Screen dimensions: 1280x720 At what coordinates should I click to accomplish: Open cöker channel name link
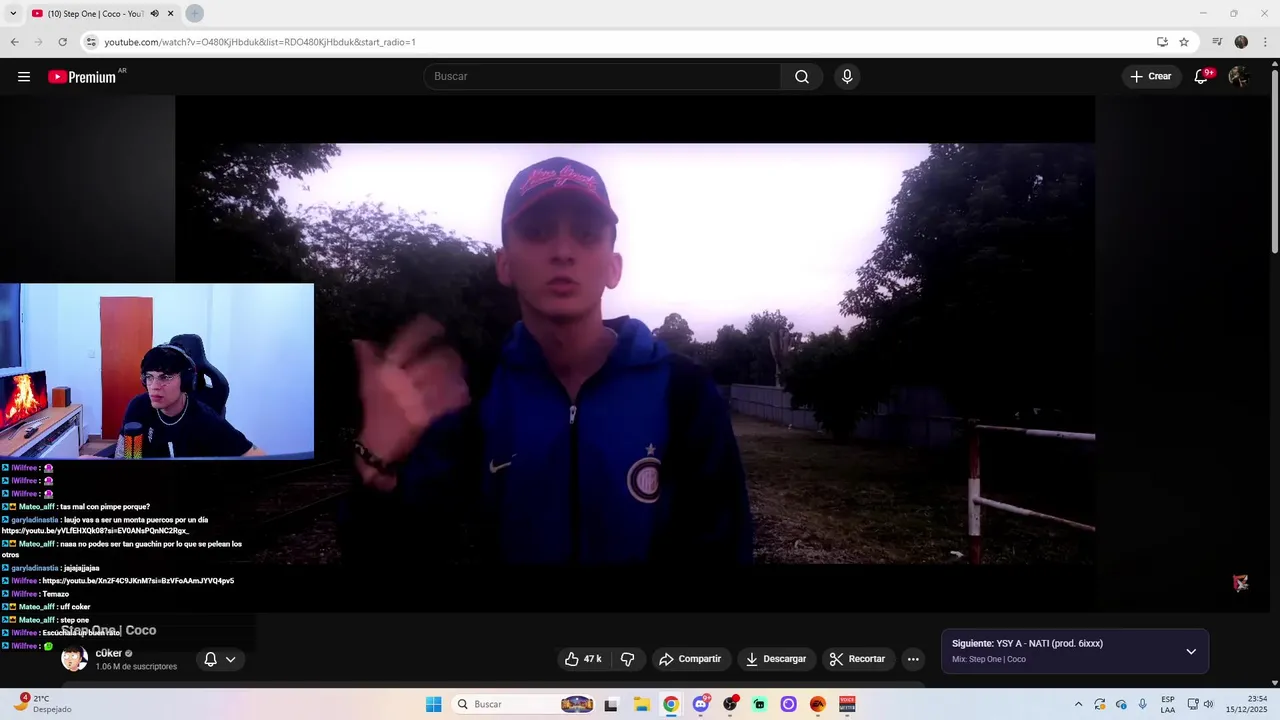(x=109, y=653)
